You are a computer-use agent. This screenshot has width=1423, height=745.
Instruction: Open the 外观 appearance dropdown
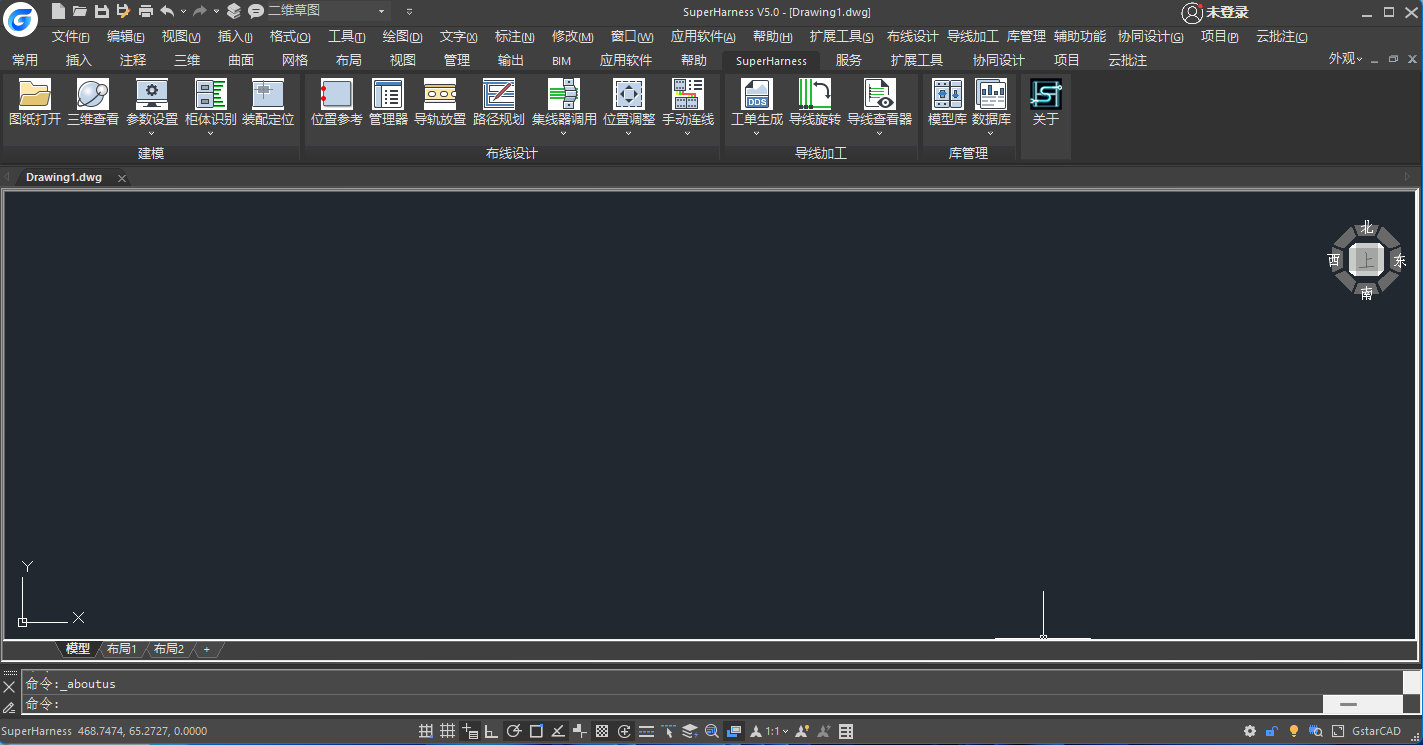(x=1346, y=59)
